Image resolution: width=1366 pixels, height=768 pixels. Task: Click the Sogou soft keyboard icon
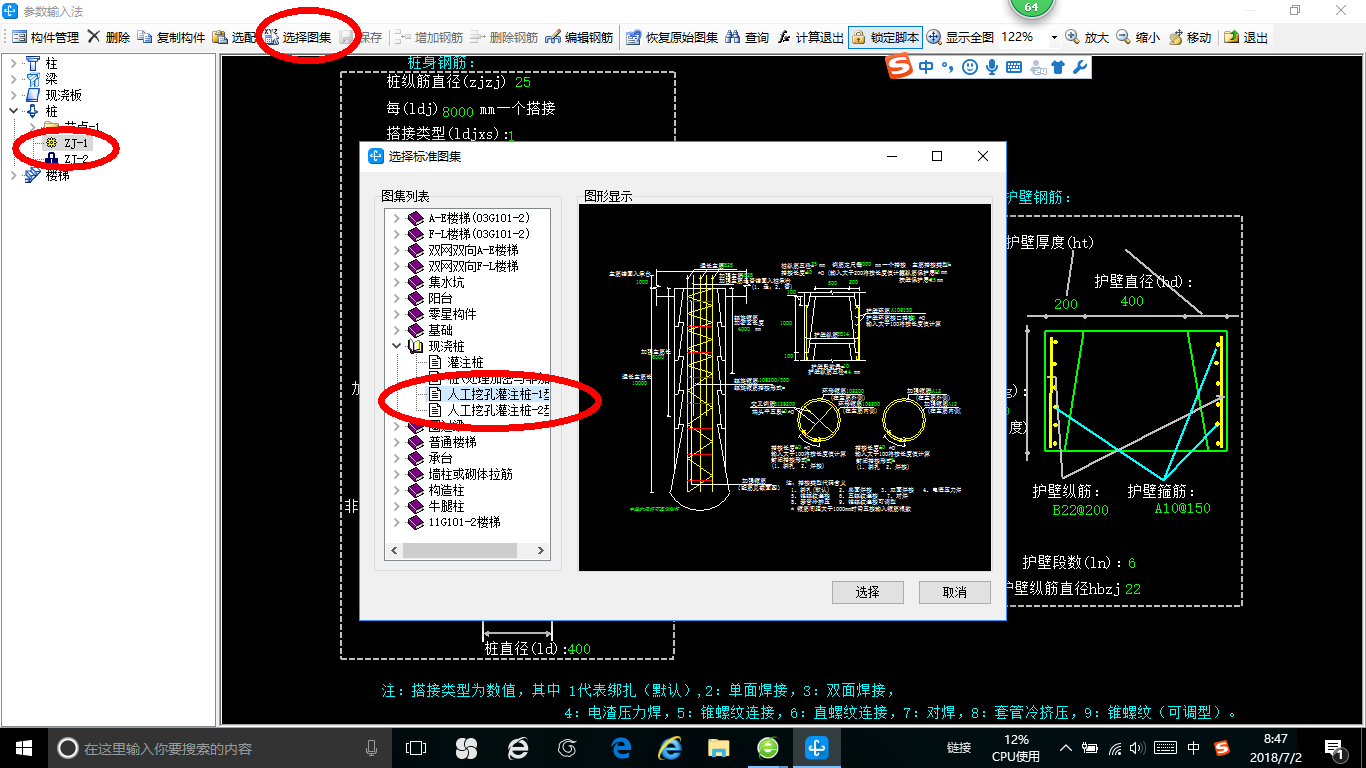tap(1013, 67)
